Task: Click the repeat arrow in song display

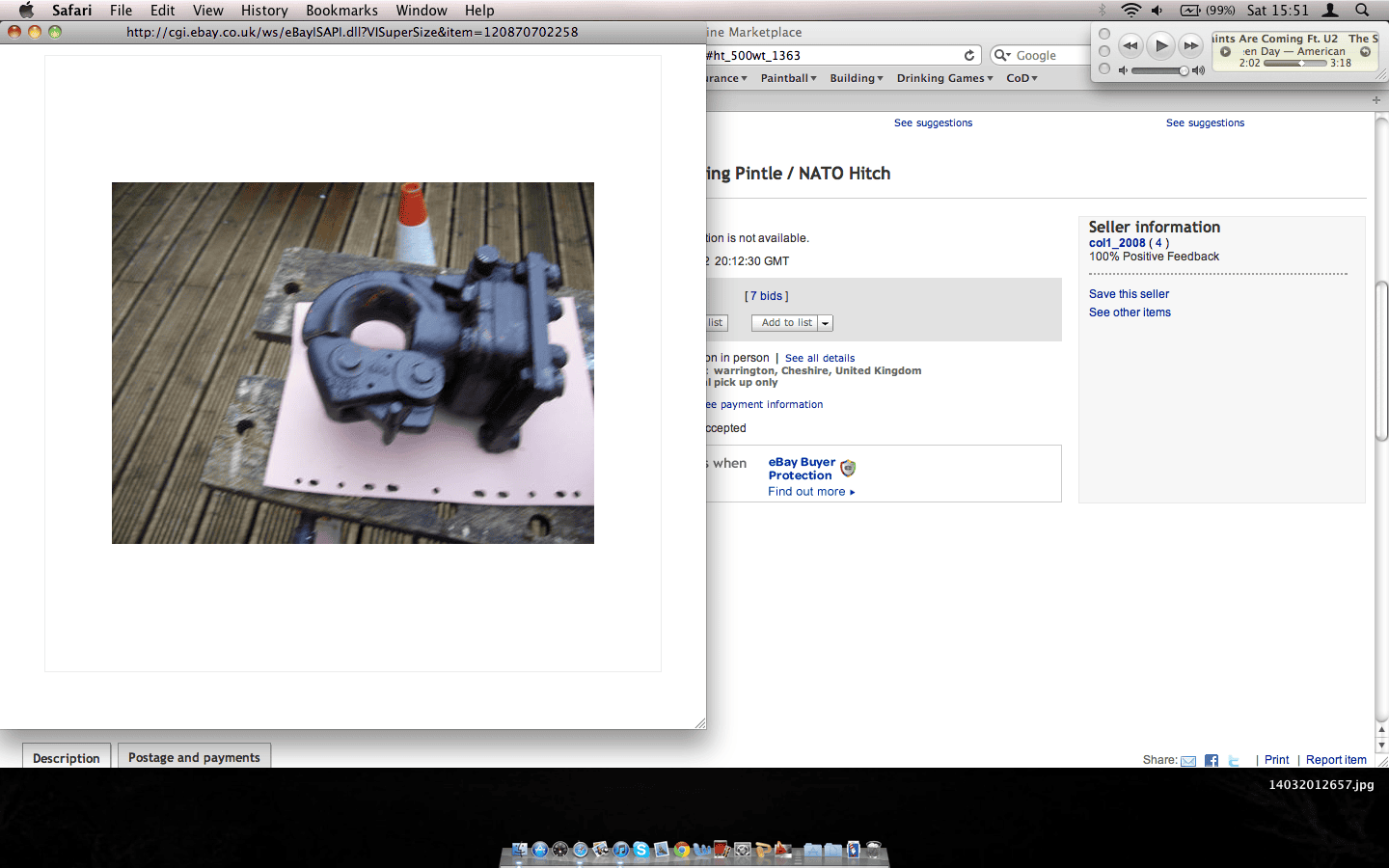Action: click(x=1365, y=51)
